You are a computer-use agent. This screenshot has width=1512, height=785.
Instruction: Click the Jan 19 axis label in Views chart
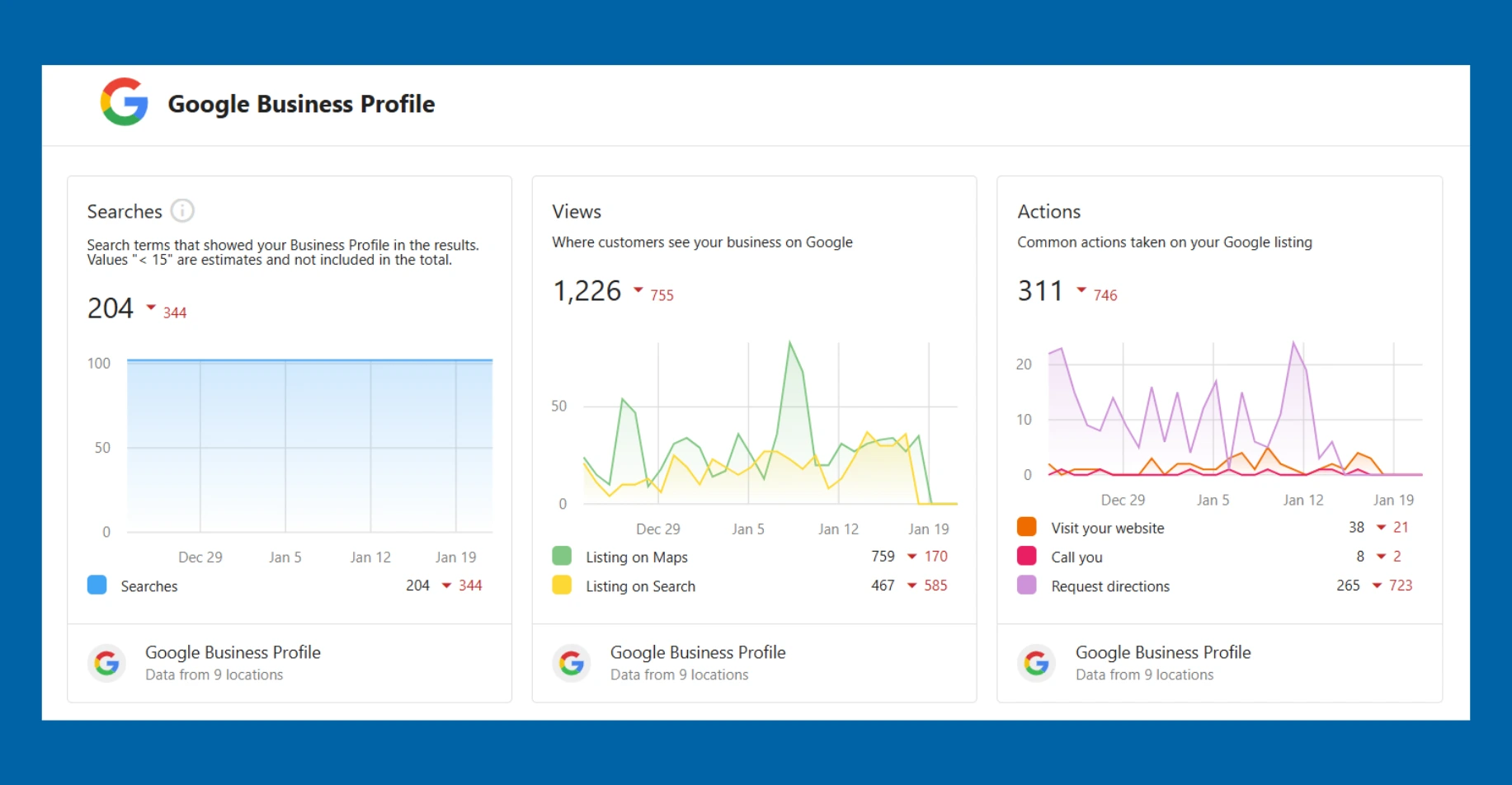pyautogui.click(x=929, y=529)
